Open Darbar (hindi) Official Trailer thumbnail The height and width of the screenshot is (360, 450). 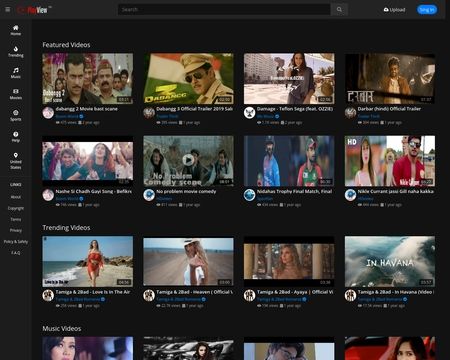[x=390, y=78]
